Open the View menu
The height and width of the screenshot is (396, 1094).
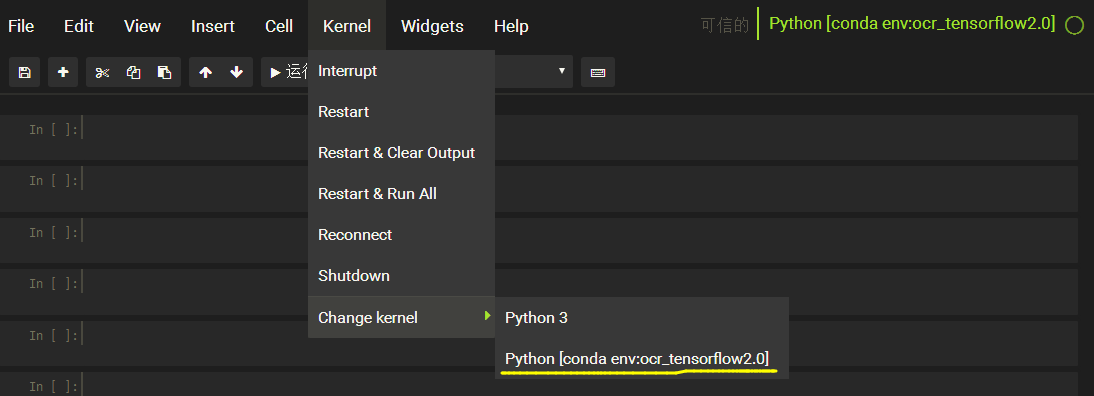click(142, 26)
